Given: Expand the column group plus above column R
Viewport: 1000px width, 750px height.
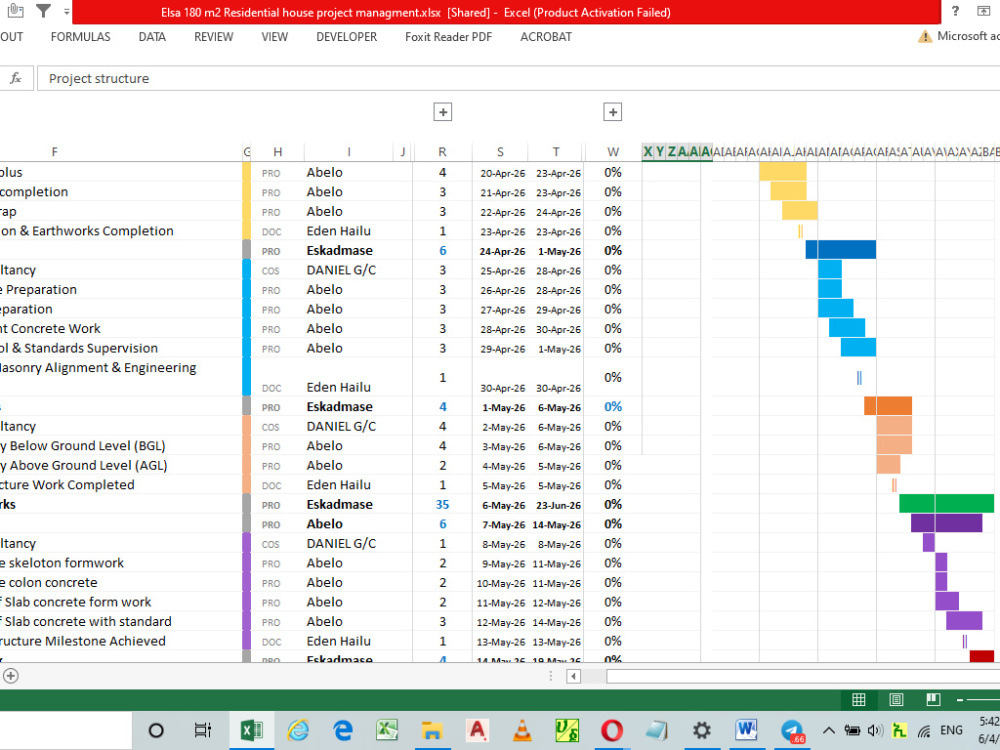Looking at the screenshot, I should coord(443,112).
